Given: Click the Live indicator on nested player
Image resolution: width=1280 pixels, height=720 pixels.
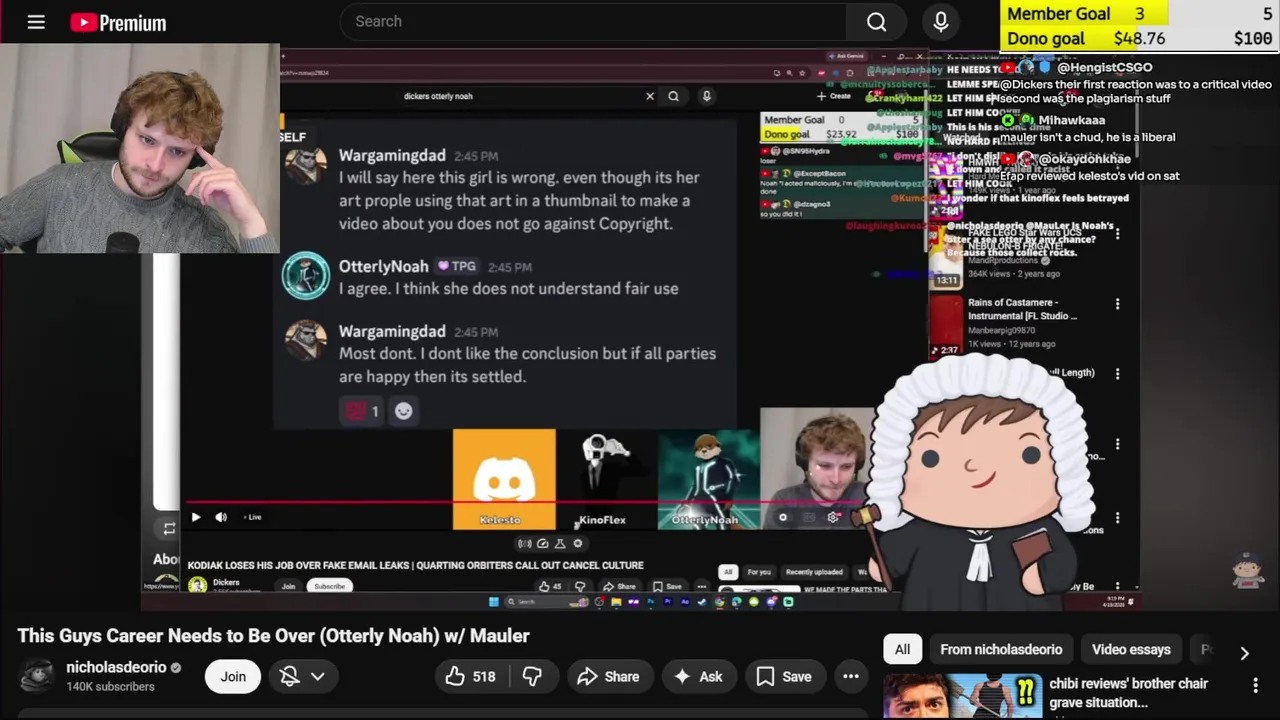Looking at the screenshot, I should pos(253,517).
